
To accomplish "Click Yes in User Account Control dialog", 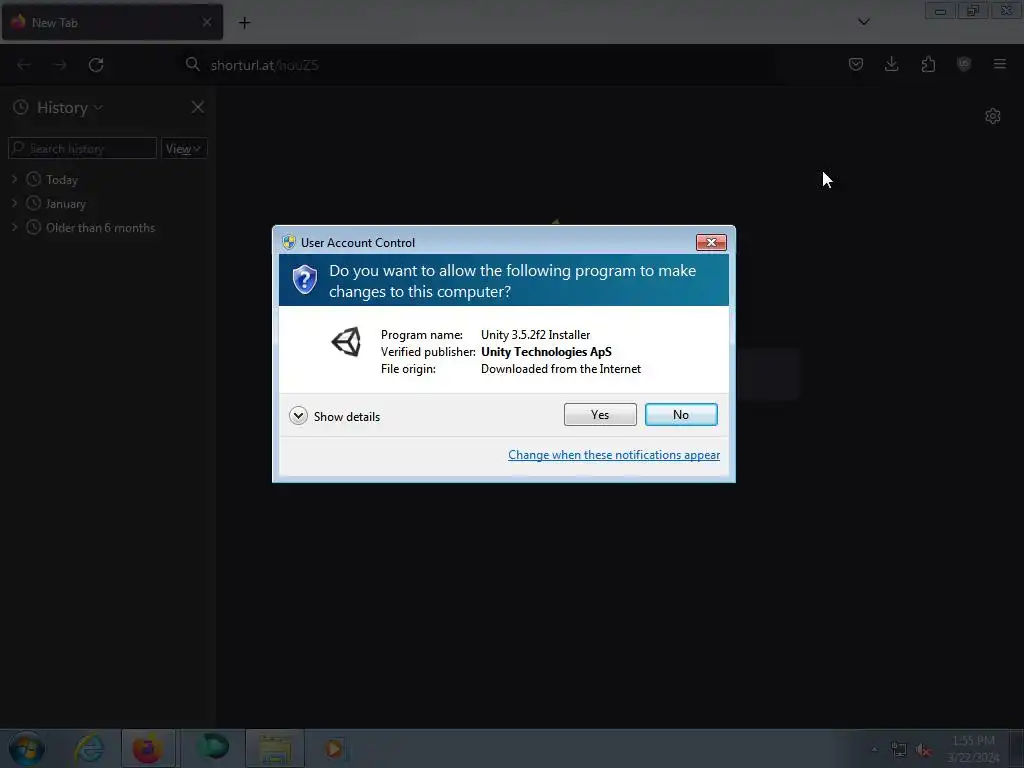I will tap(600, 415).
